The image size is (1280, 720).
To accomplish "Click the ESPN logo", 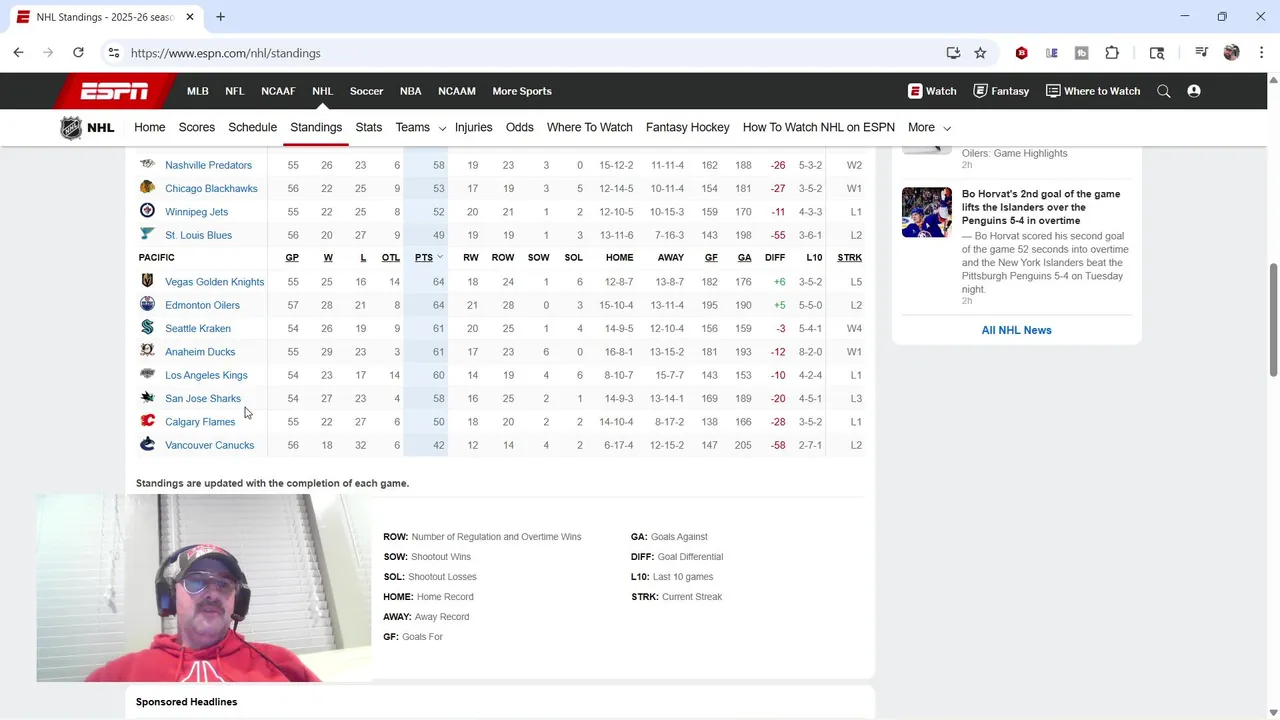I will [x=115, y=91].
